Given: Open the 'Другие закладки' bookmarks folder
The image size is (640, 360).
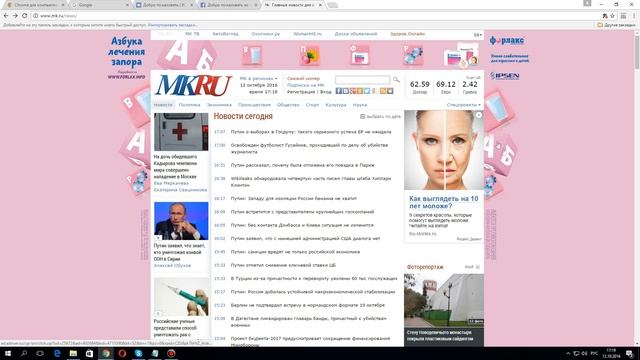Looking at the screenshot, I should point(616,25).
